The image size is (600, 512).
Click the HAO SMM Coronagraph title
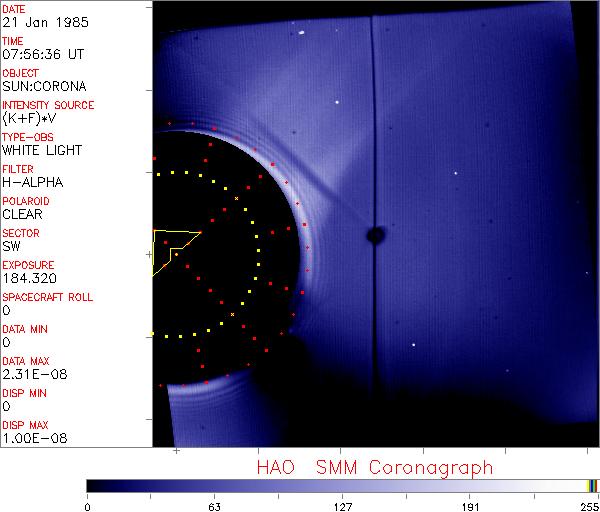coord(375,468)
